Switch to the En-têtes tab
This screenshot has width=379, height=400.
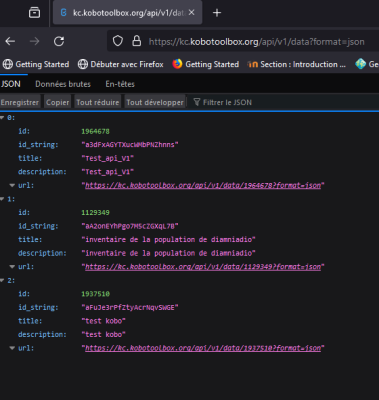click(120, 84)
